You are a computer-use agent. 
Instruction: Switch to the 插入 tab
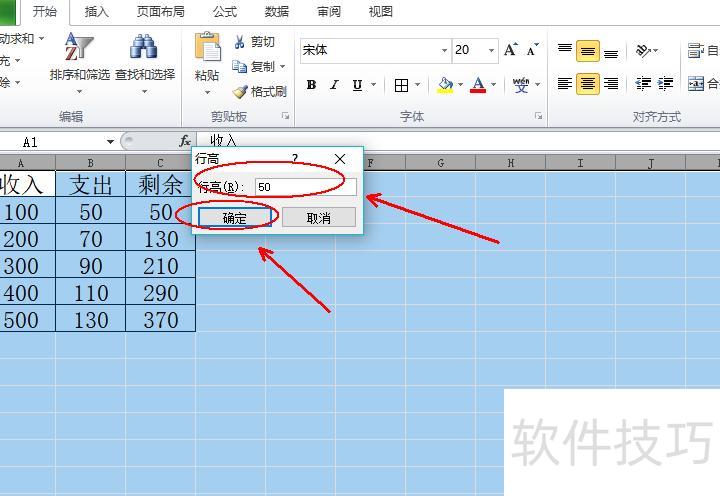coord(96,11)
